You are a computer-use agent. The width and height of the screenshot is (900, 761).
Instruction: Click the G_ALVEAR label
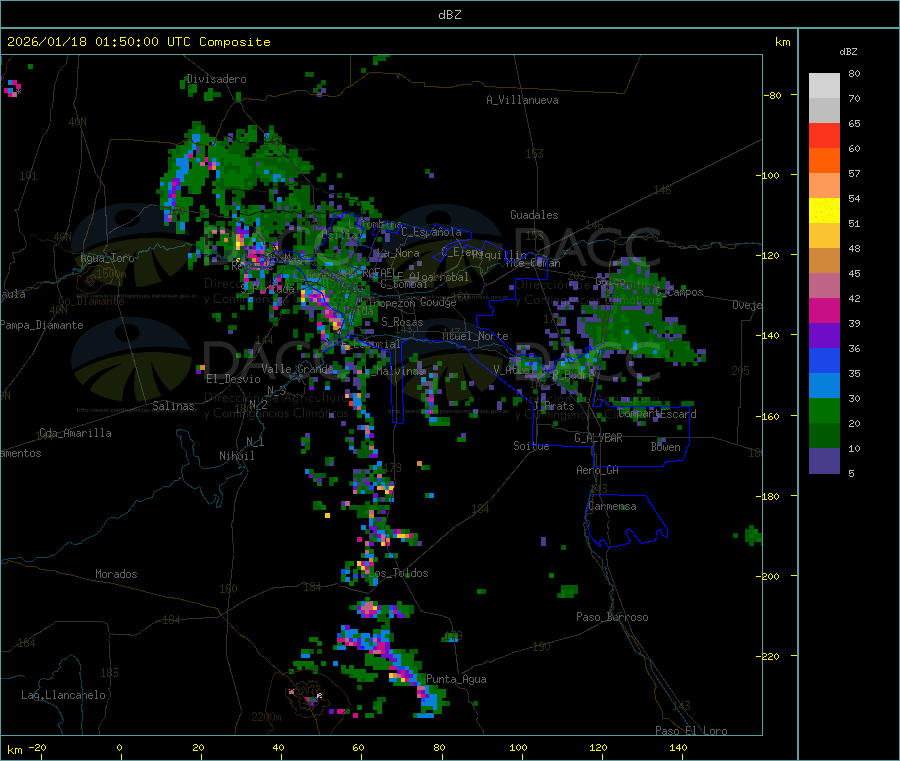(x=598, y=438)
